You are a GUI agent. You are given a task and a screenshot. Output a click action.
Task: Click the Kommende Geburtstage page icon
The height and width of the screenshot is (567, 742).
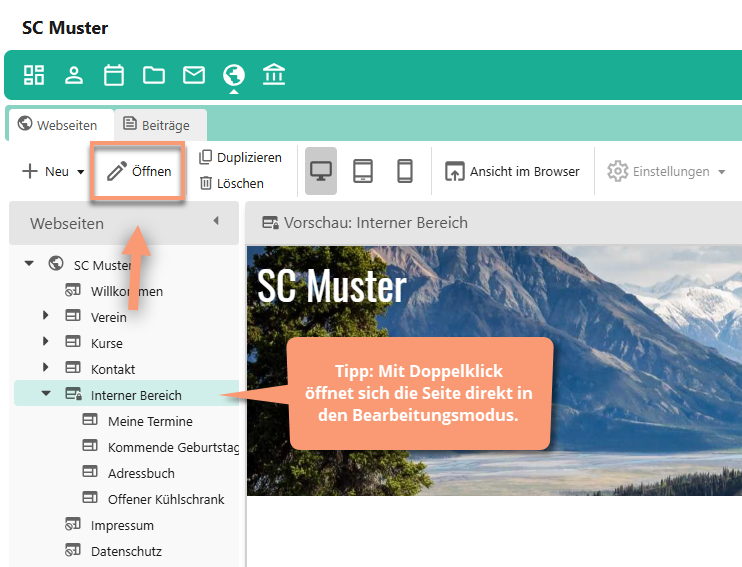(90, 445)
